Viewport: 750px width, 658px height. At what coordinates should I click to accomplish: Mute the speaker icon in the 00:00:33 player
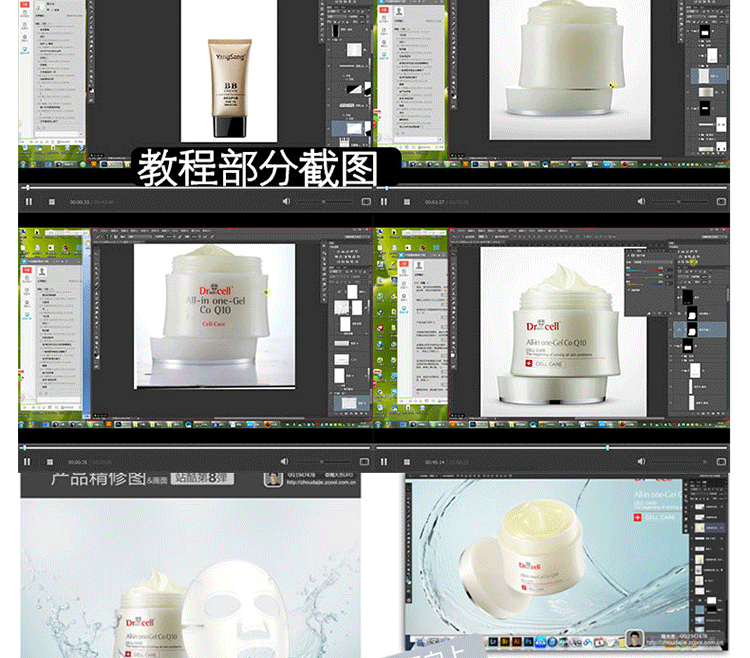pyautogui.click(x=286, y=201)
